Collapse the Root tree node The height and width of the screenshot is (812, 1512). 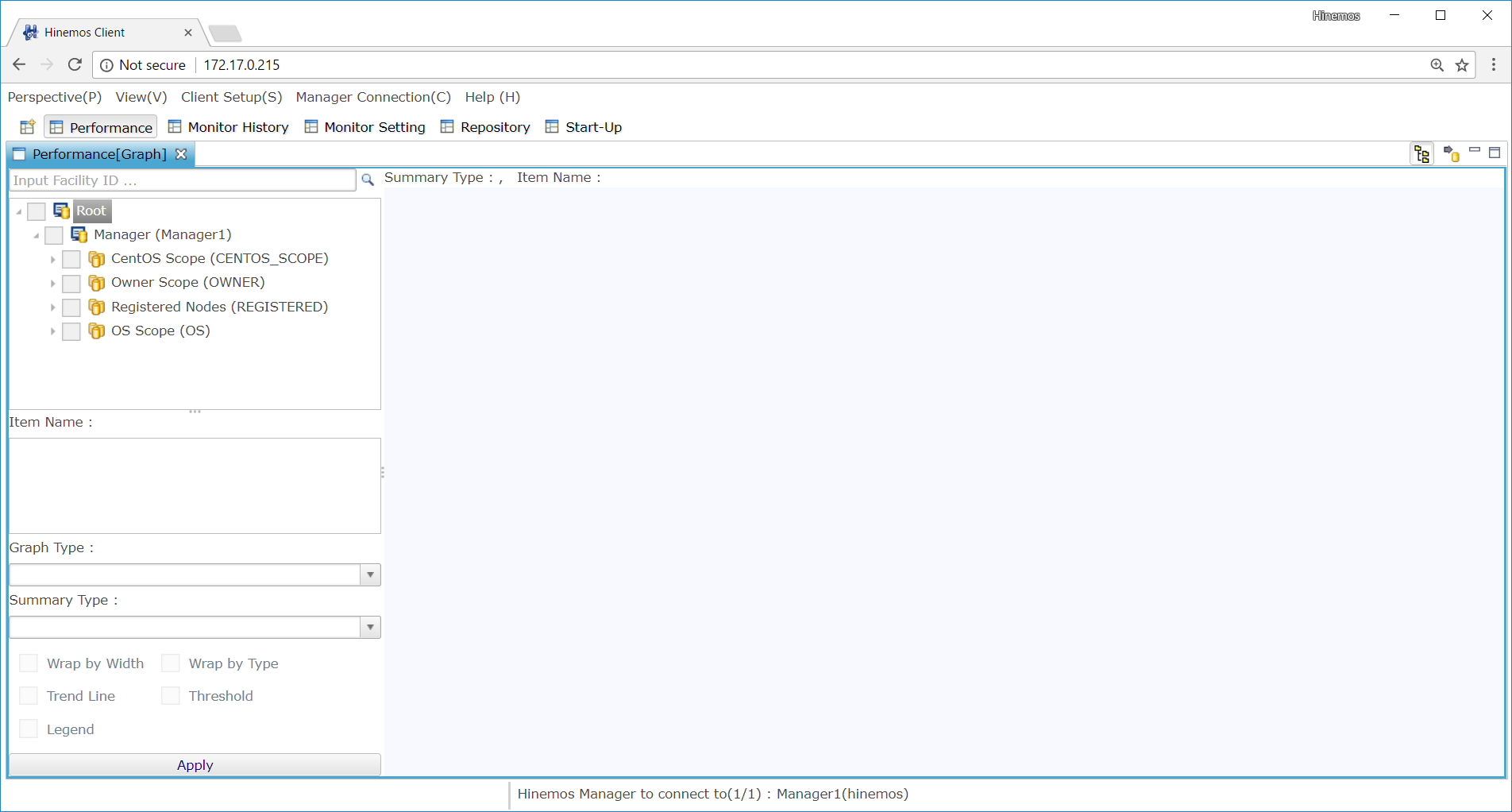click(18, 212)
